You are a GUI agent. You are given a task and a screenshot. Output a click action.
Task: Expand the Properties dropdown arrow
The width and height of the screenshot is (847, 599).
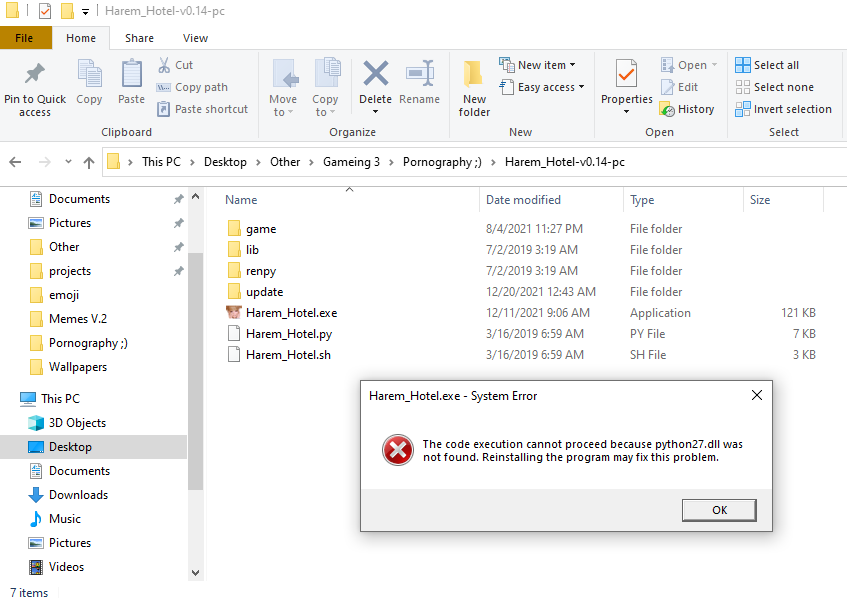coord(627,112)
